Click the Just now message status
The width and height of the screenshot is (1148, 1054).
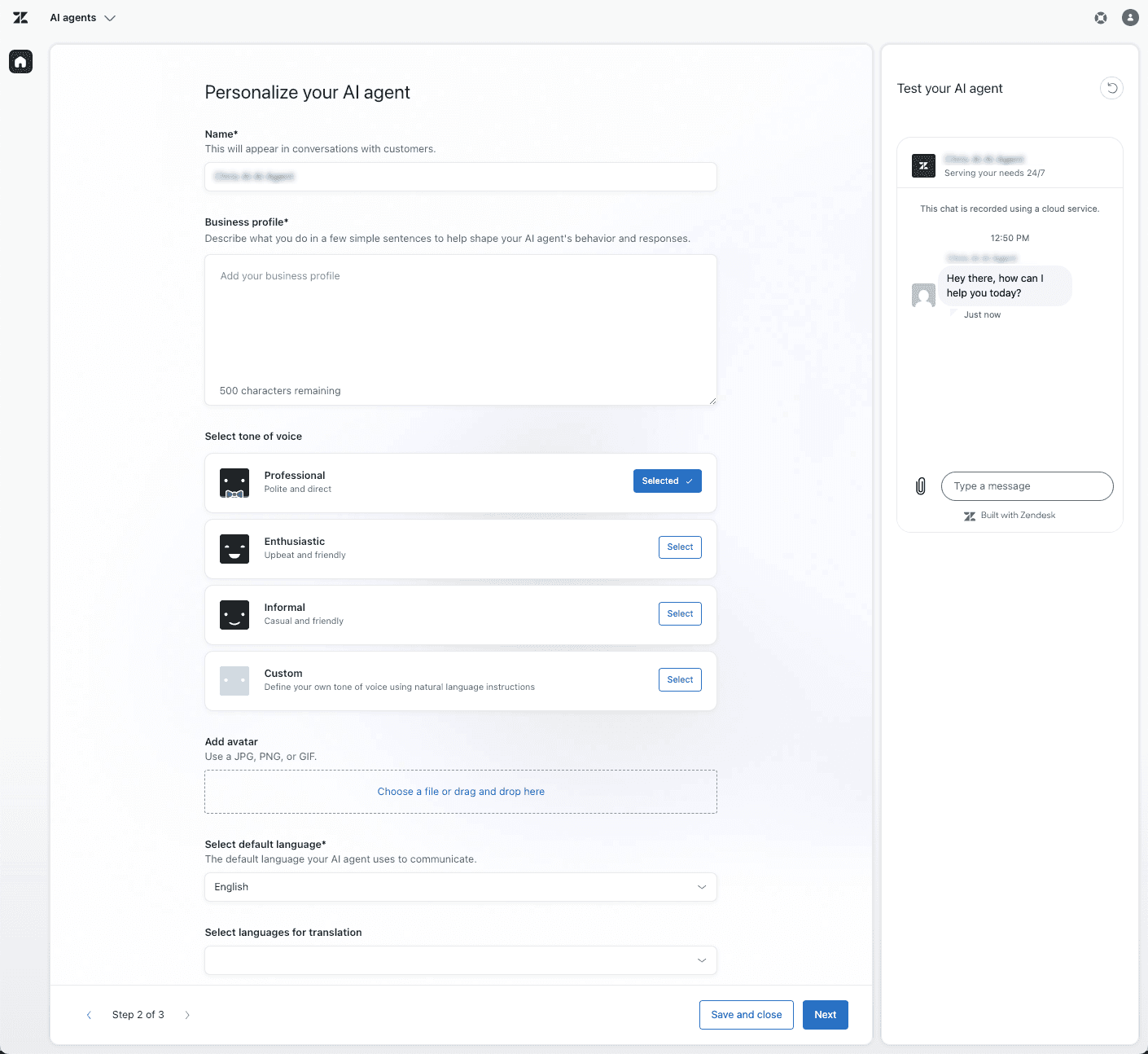982,315
